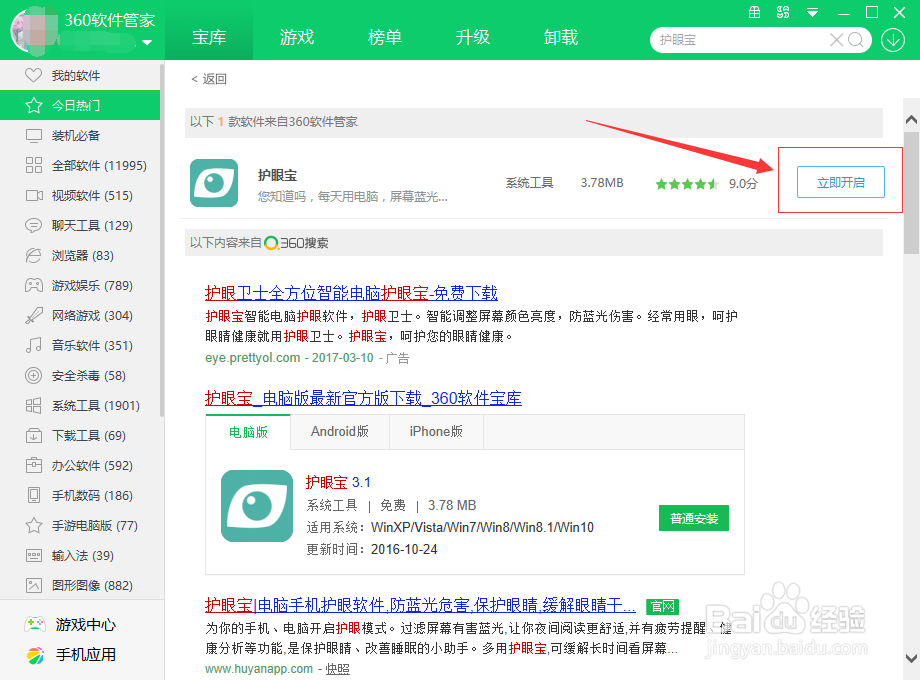Open title bar main menu triangle
This screenshot has width=920, height=680.
click(812, 12)
